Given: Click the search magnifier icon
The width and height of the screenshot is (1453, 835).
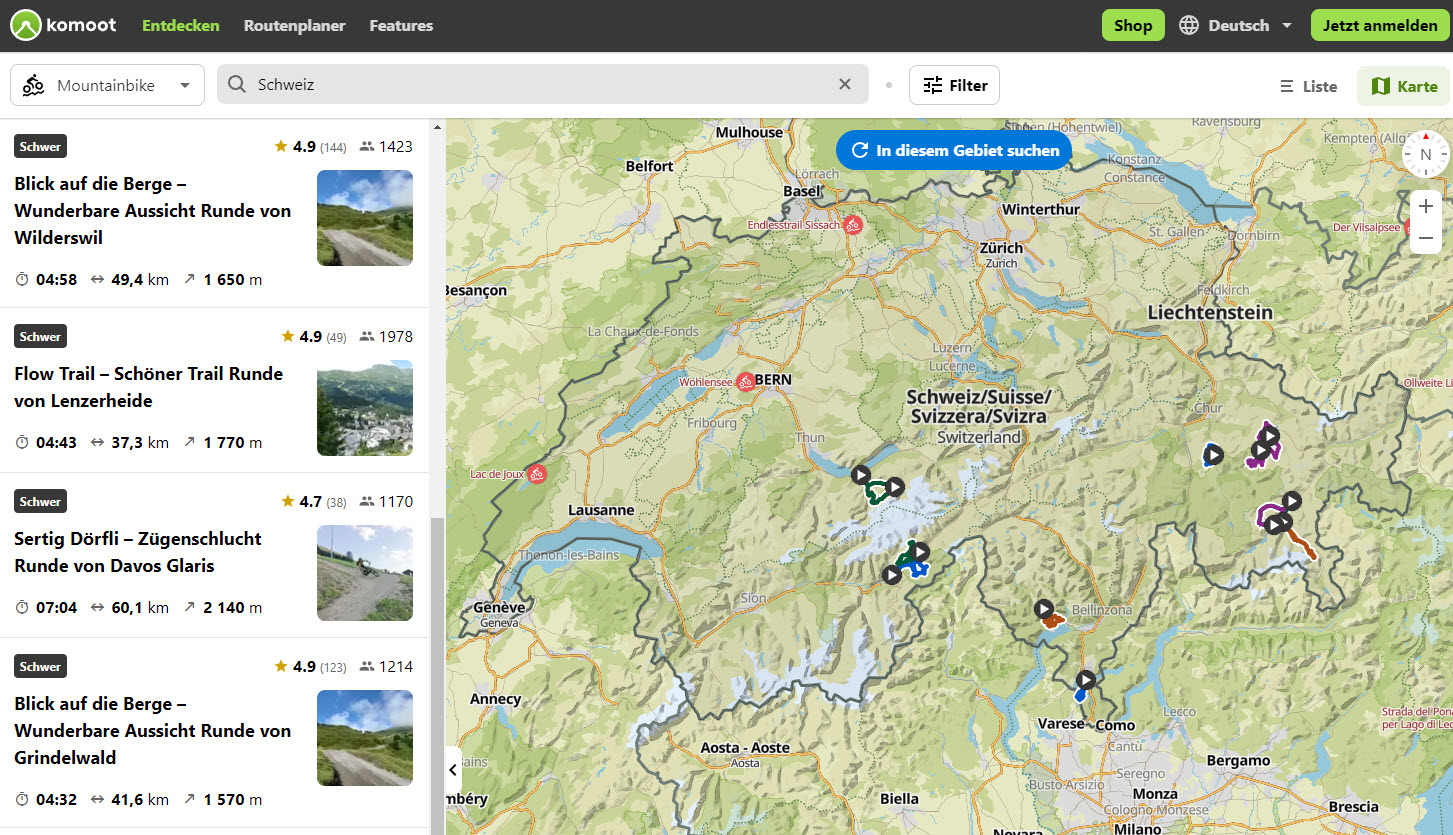Looking at the screenshot, I should [237, 85].
